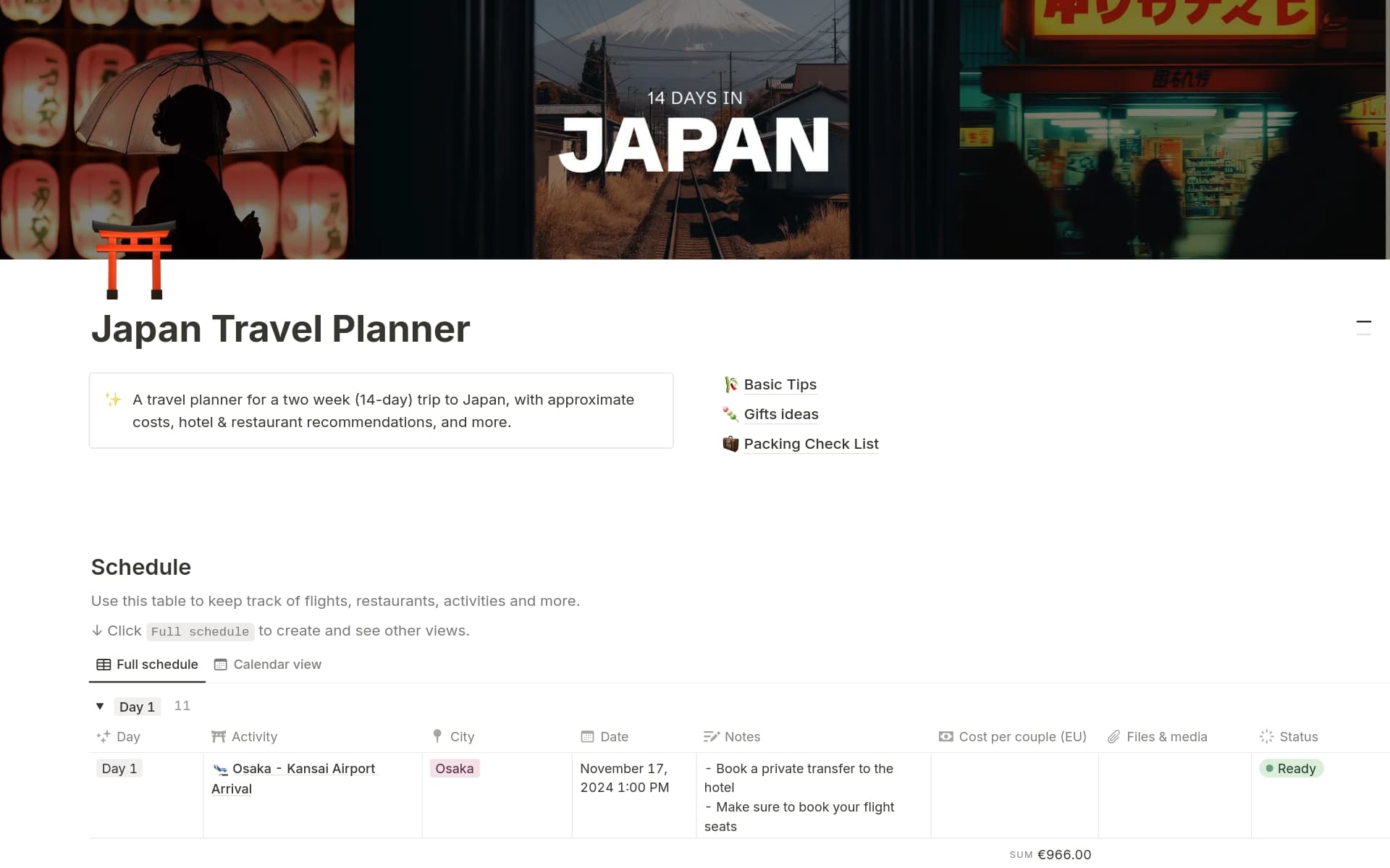The width and height of the screenshot is (1390, 868).
Task: Click the airplane icon beside Osaka arrival
Action: click(x=220, y=769)
